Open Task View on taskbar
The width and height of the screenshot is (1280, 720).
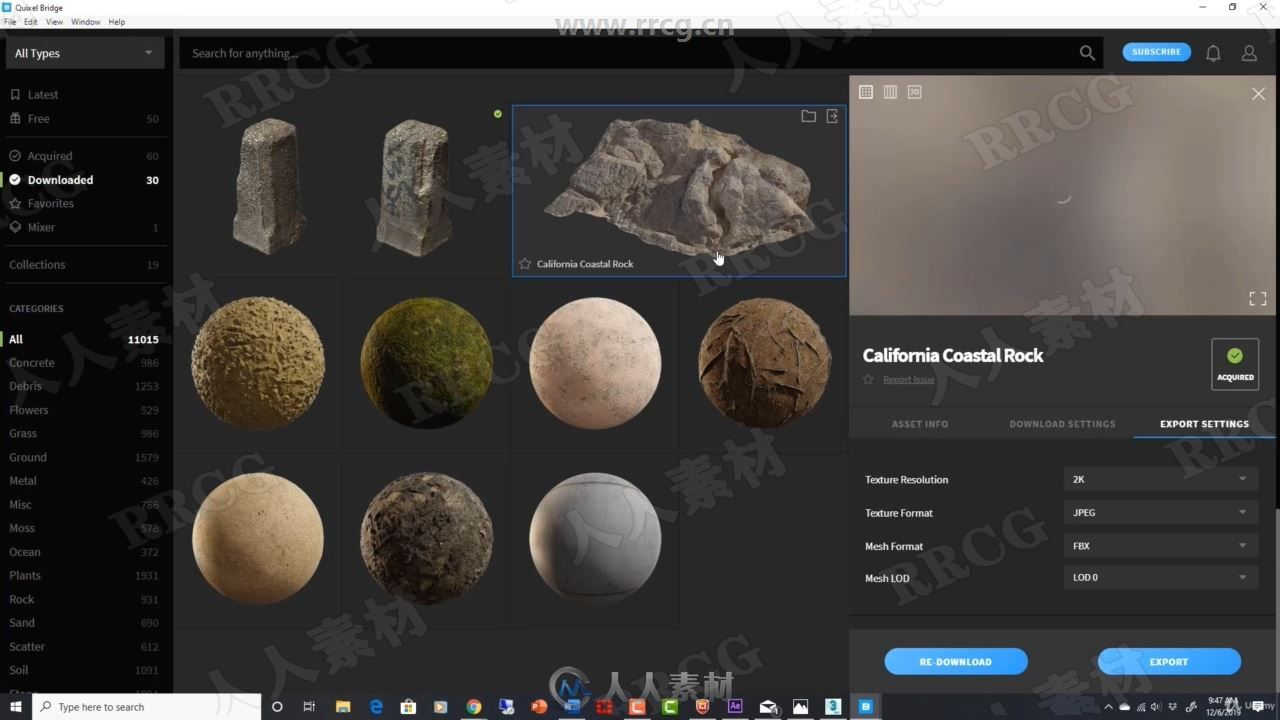(309, 707)
